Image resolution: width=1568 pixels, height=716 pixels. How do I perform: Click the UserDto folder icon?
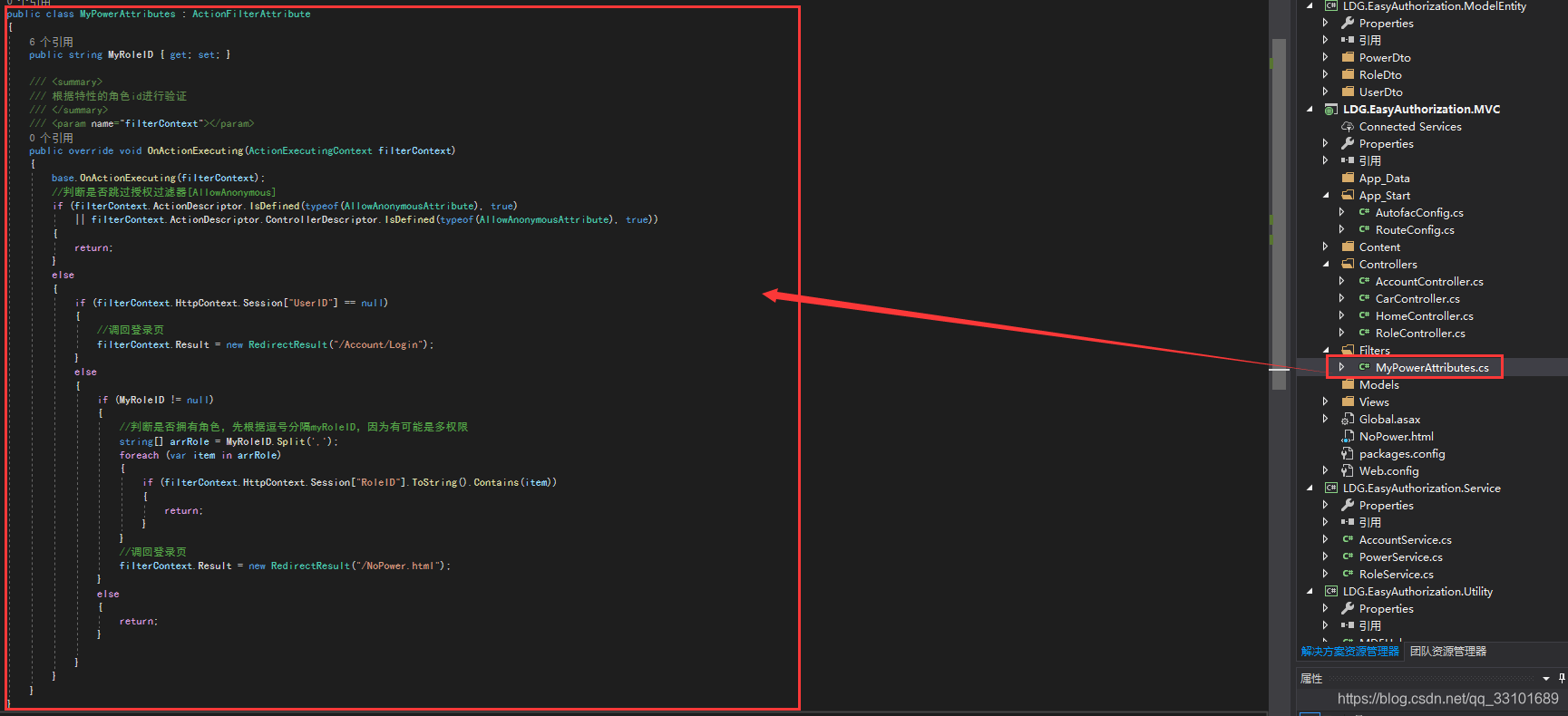pos(1348,92)
